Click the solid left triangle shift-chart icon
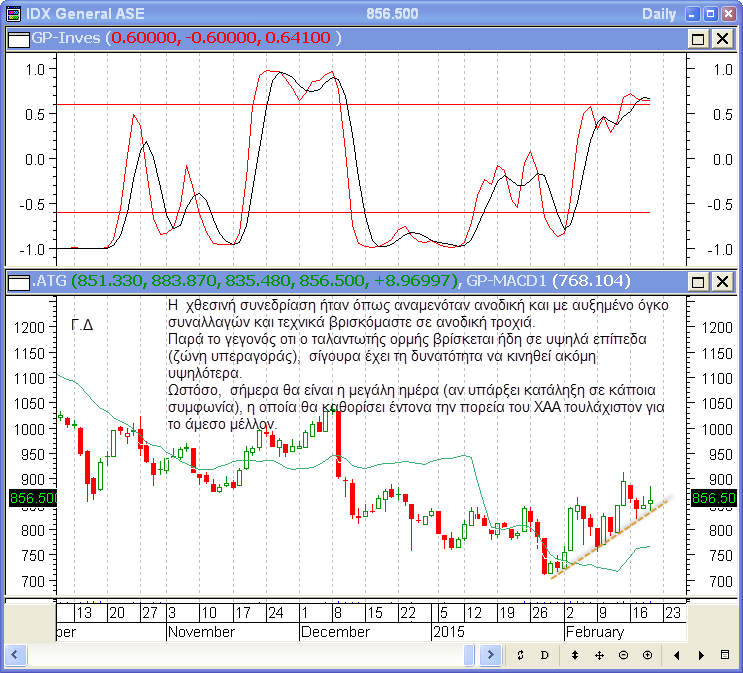Image resolution: width=743 pixels, height=673 pixels. pos(677,655)
